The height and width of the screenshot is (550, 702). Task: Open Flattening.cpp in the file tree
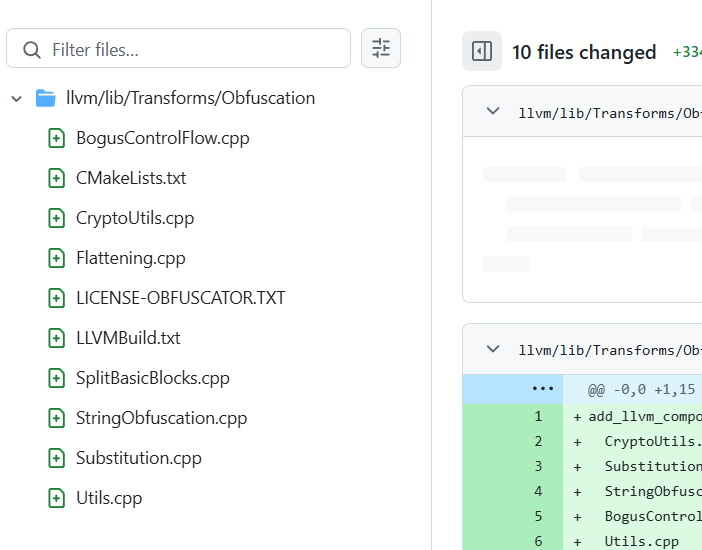tap(131, 258)
